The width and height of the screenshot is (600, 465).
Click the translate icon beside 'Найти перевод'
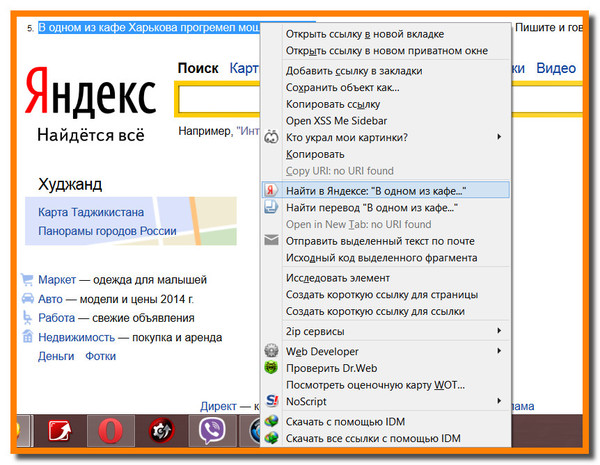pos(271,207)
